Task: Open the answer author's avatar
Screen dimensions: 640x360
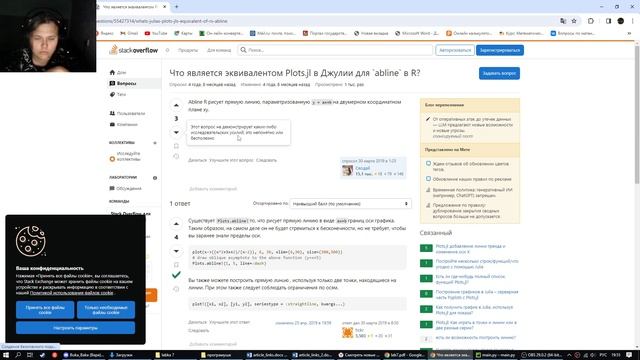Action: [x=347, y=333]
